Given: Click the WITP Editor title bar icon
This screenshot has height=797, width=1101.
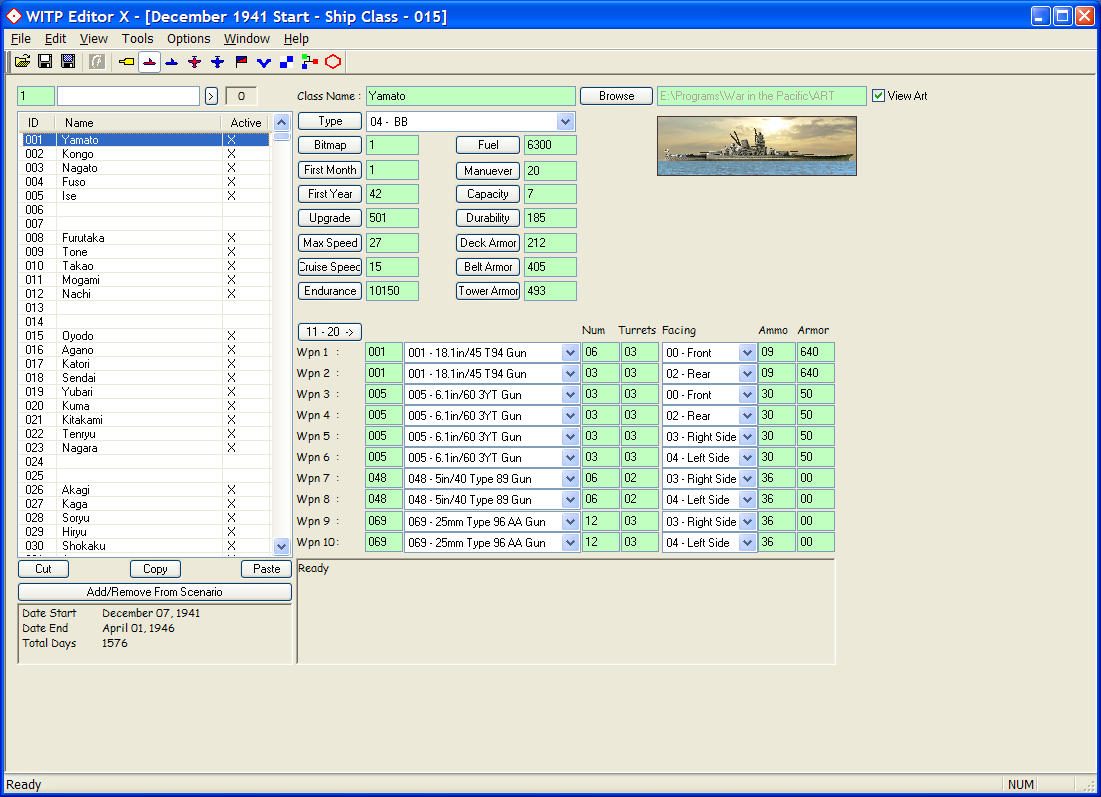Looking at the screenshot, I should click(x=14, y=15).
